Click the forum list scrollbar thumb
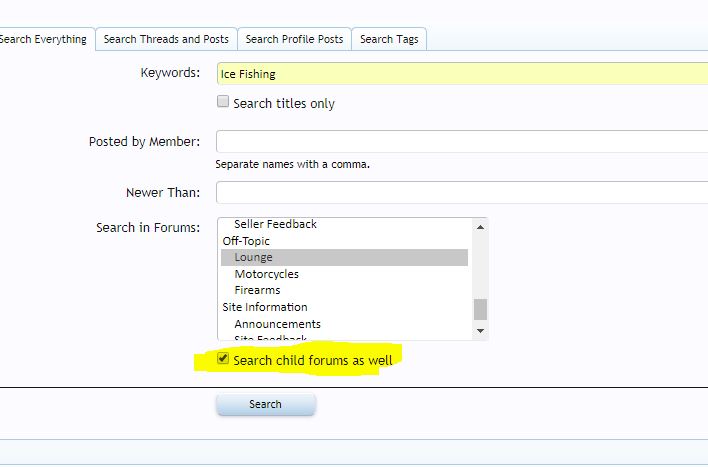 click(480, 309)
